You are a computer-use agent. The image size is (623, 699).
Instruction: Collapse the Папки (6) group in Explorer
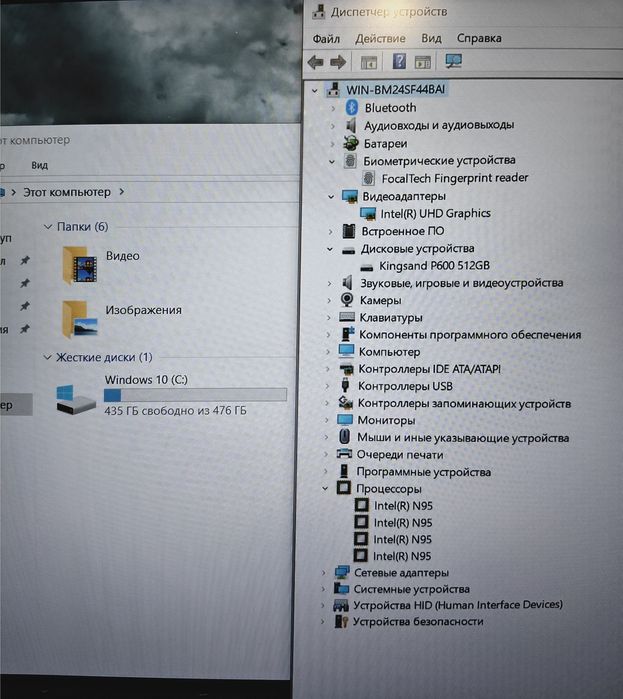click(48, 227)
